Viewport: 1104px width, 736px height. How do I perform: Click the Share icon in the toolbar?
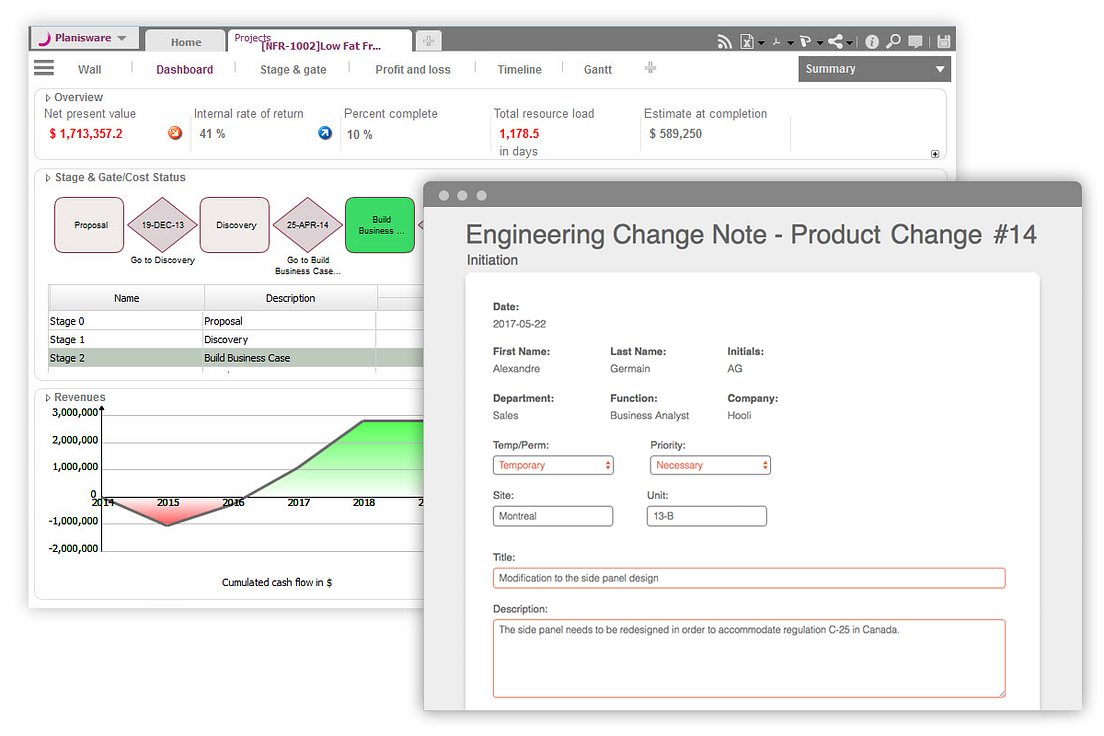836,41
